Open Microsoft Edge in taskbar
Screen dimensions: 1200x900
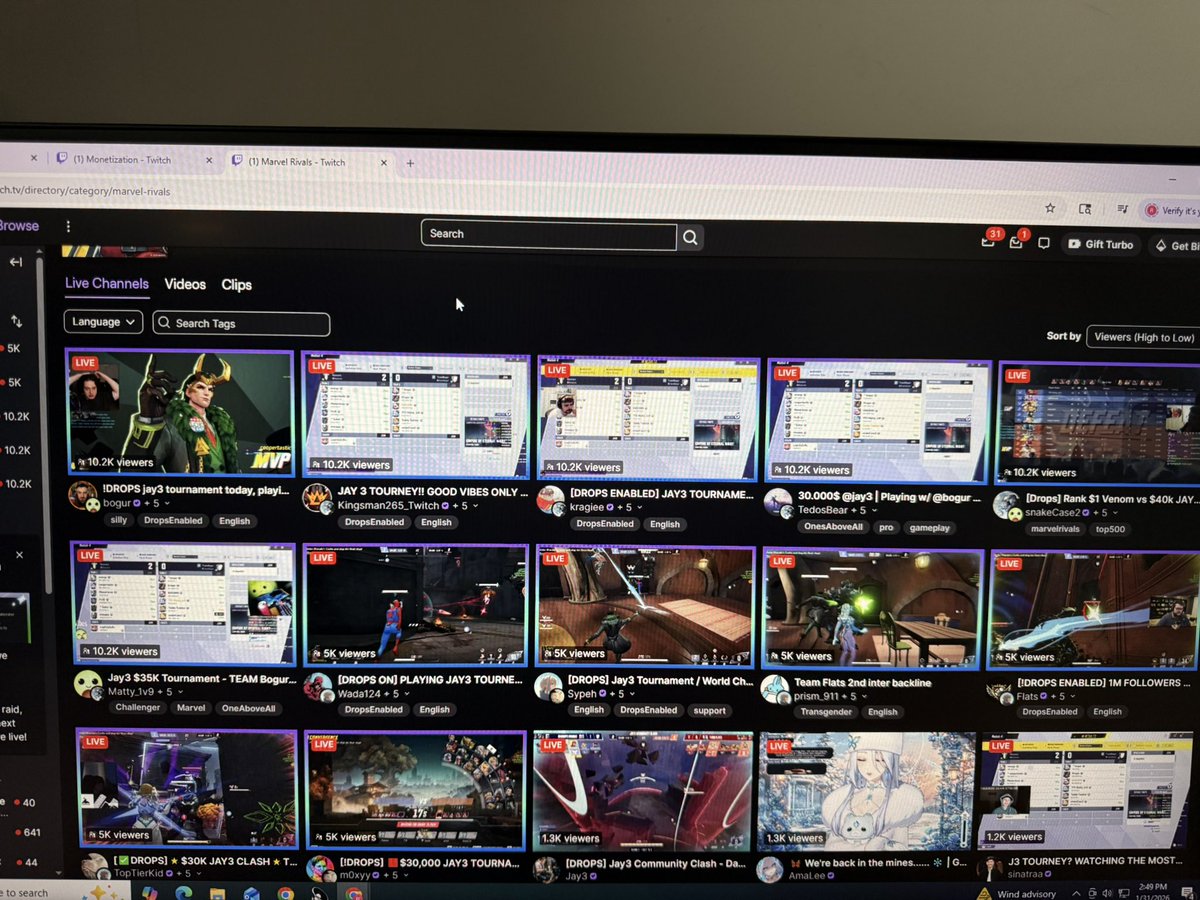pyautogui.click(x=183, y=893)
